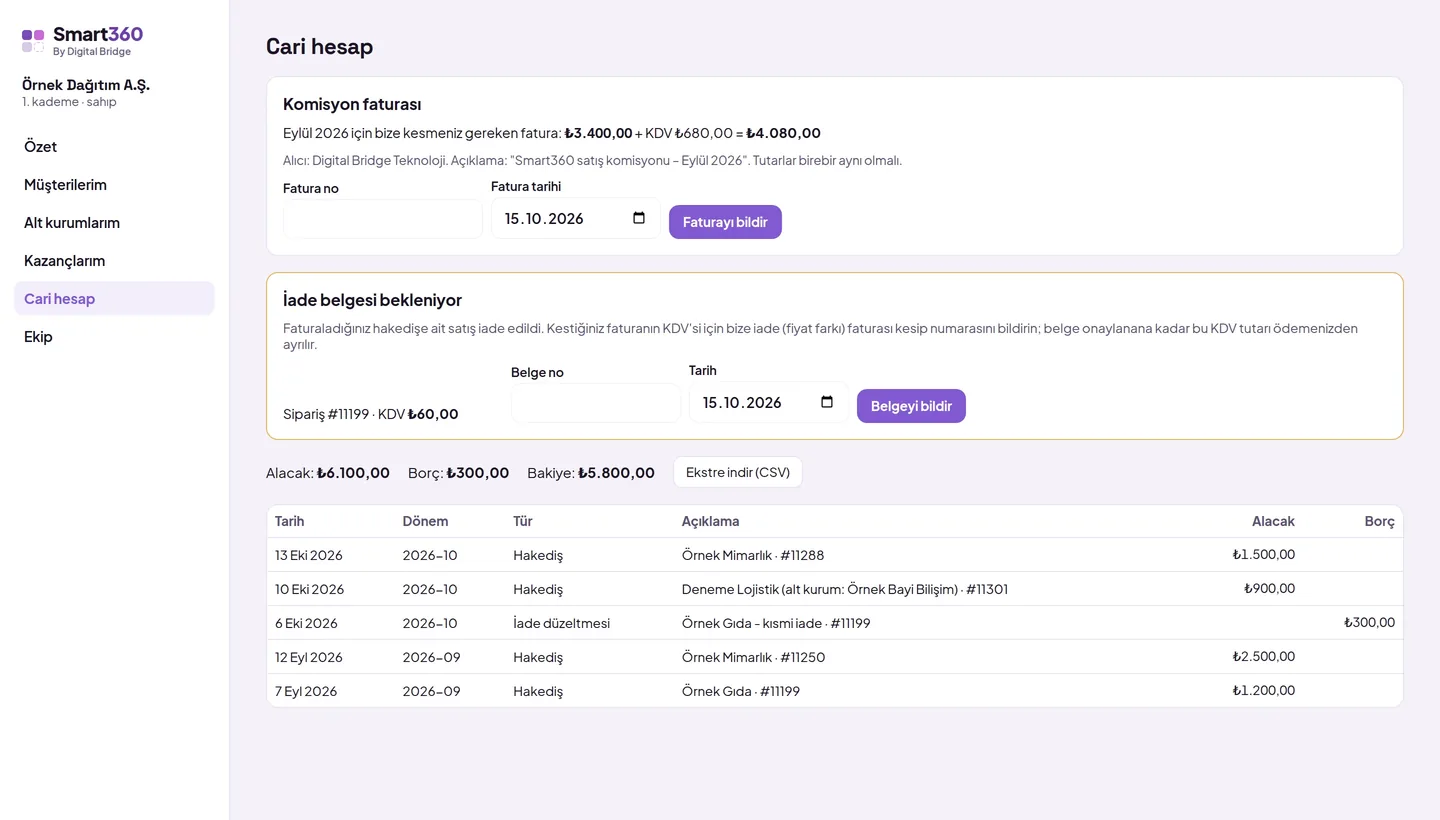Focus the Belge no input field
The image size is (1440, 820).
tap(596, 403)
